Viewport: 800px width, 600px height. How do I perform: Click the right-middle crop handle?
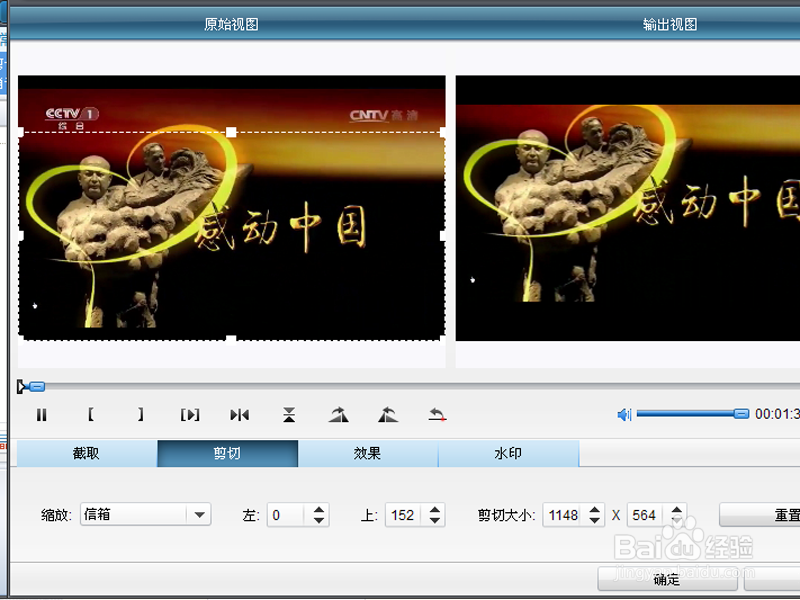tap(442, 236)
